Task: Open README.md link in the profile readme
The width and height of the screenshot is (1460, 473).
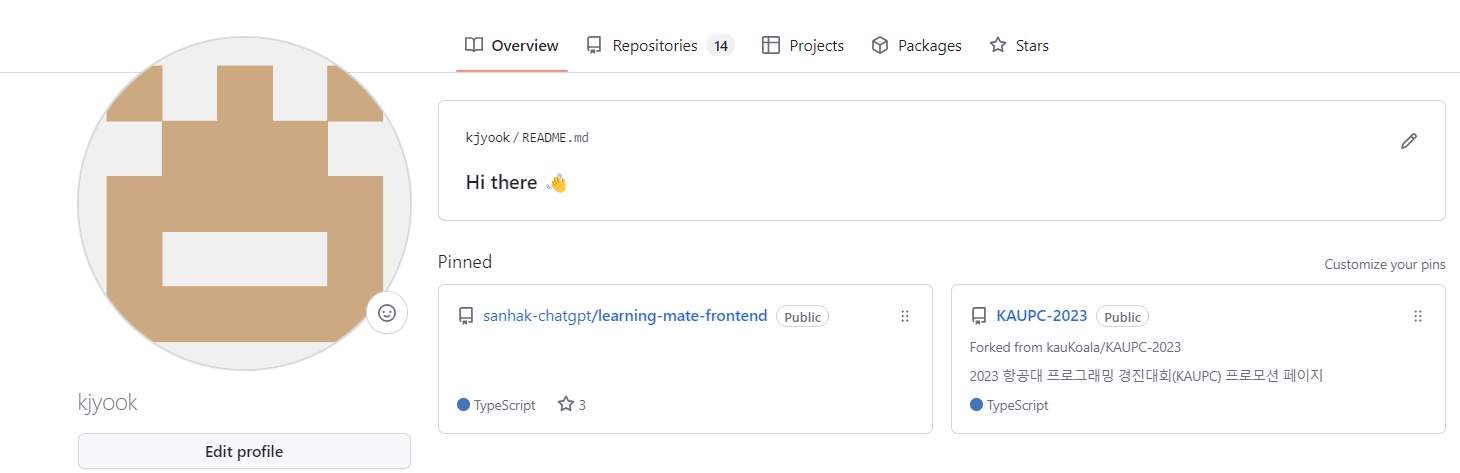Action: [555, 138]
